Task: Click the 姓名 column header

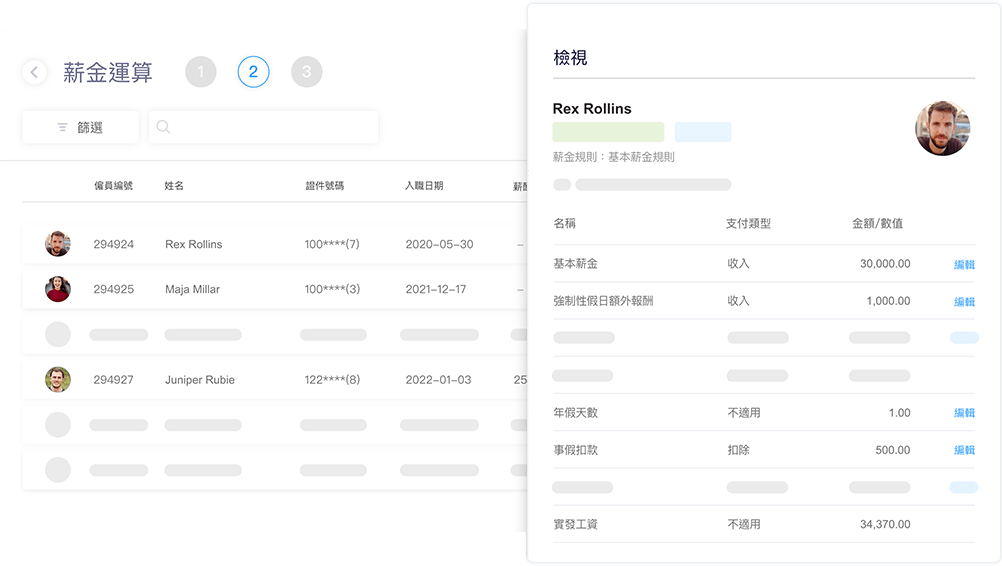Action: [x=174, y=186]
